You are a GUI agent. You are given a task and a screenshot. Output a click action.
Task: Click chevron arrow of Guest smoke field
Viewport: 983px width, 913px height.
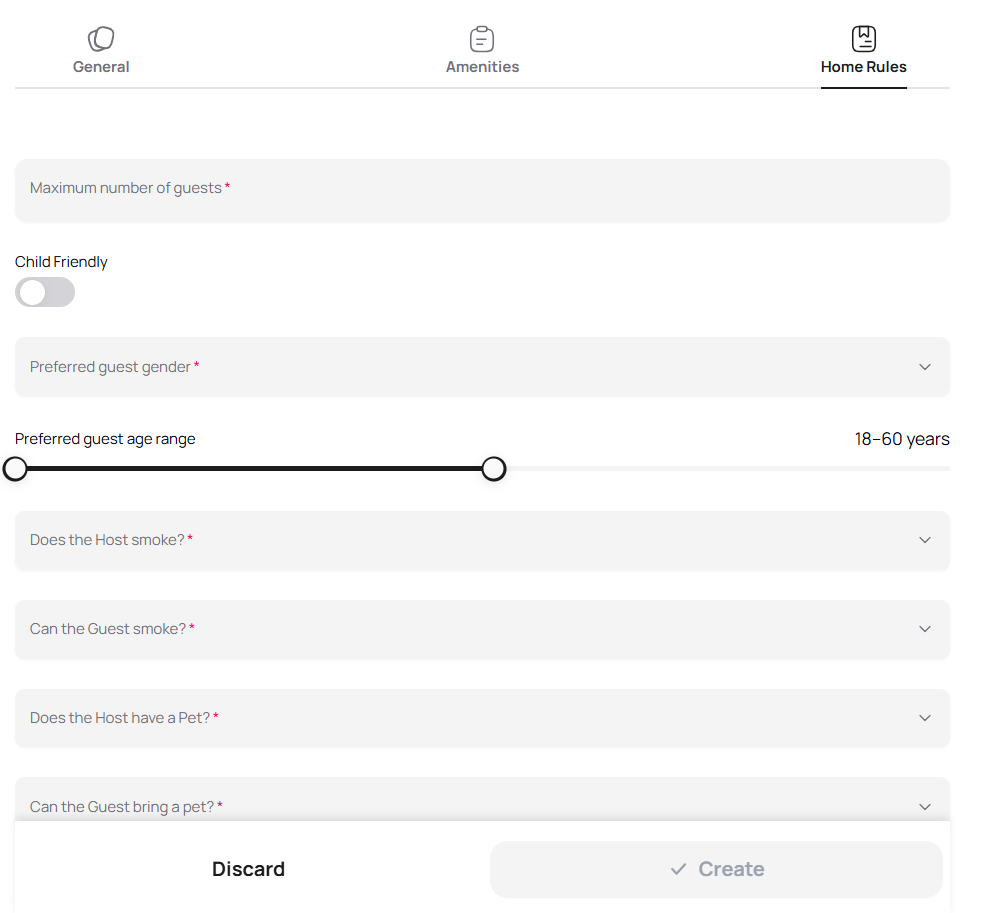pyautogui.click(x=924, y=629)
